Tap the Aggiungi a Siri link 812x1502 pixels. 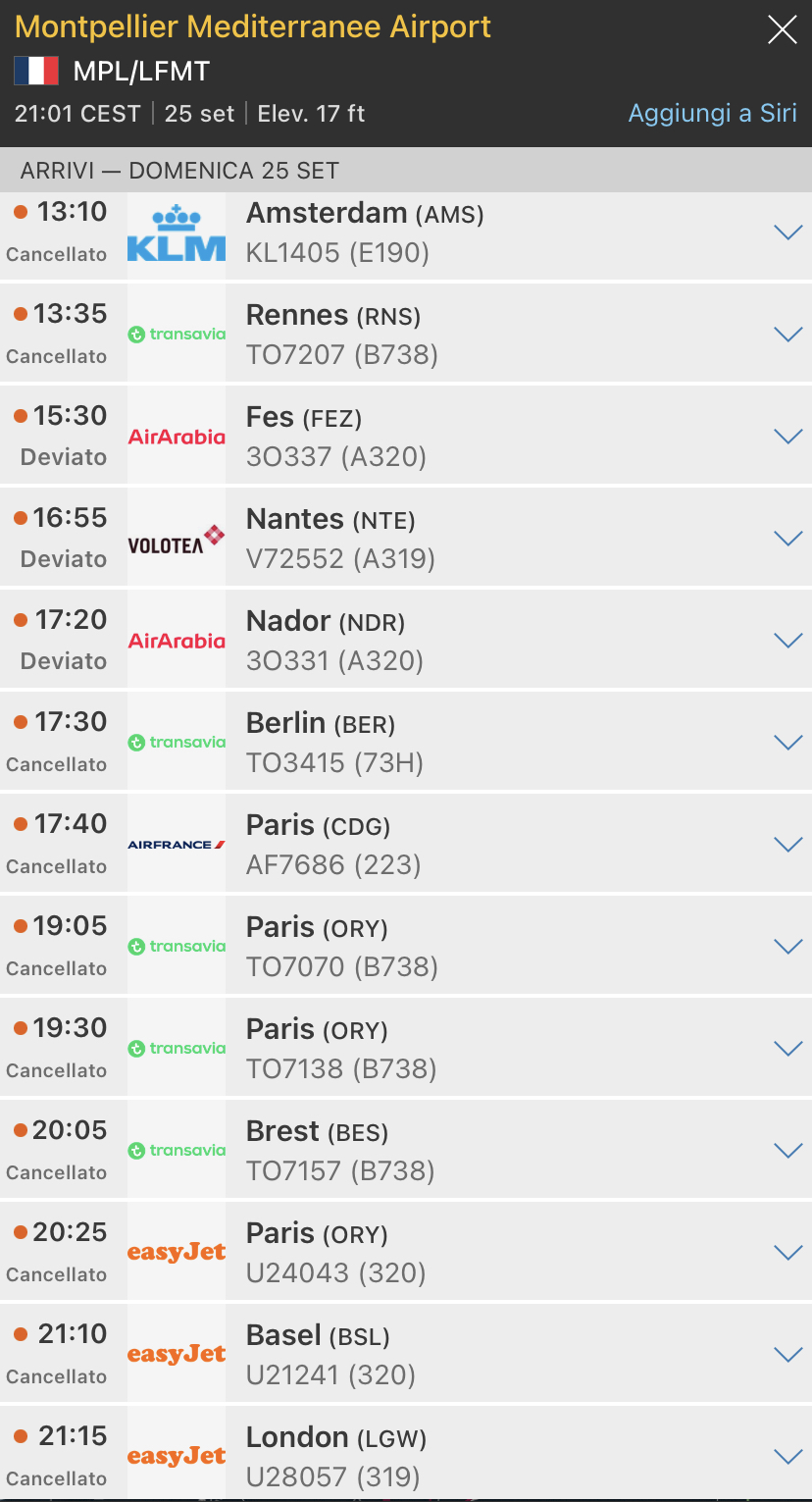tap(712, 113)
